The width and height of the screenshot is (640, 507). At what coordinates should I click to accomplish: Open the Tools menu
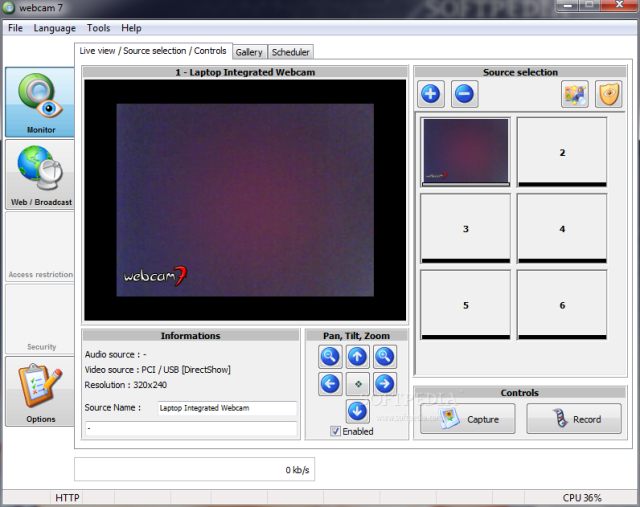pyautogui.click(x=98, y=28)
